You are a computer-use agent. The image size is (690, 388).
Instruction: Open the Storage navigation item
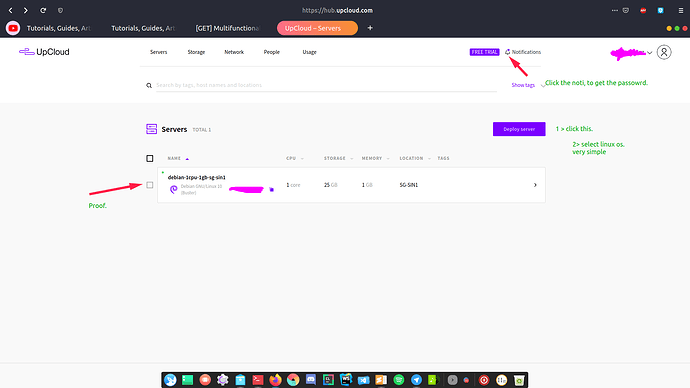196,52
